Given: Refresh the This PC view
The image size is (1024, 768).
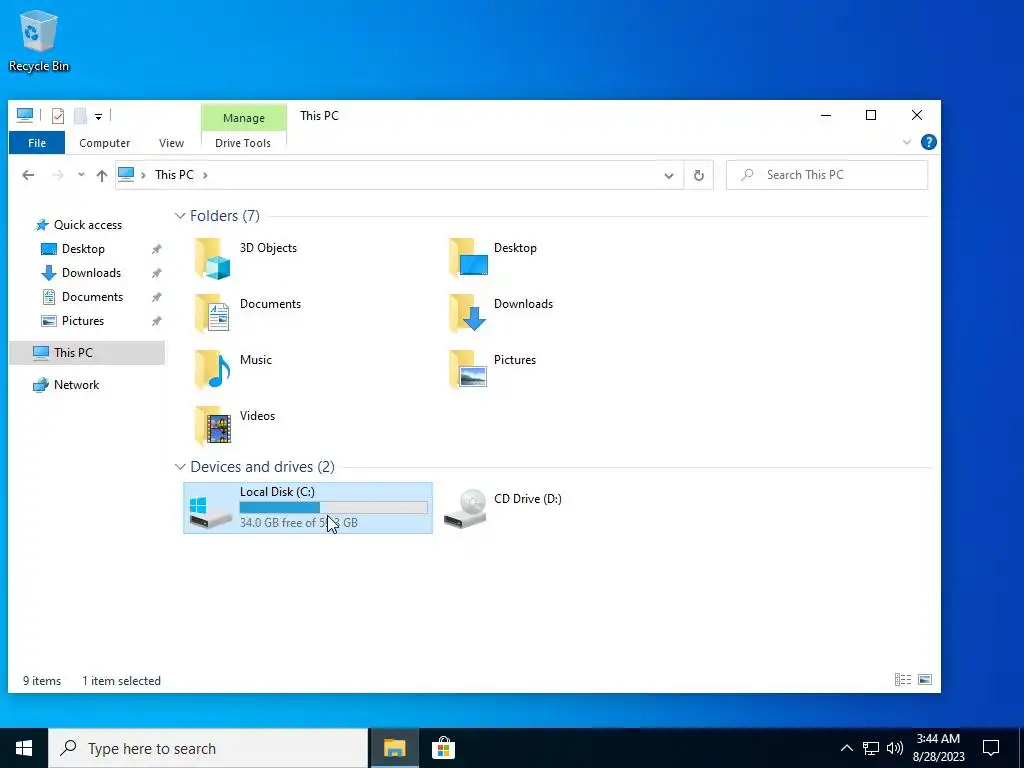Looking at the screenshot, I should 699,175.
